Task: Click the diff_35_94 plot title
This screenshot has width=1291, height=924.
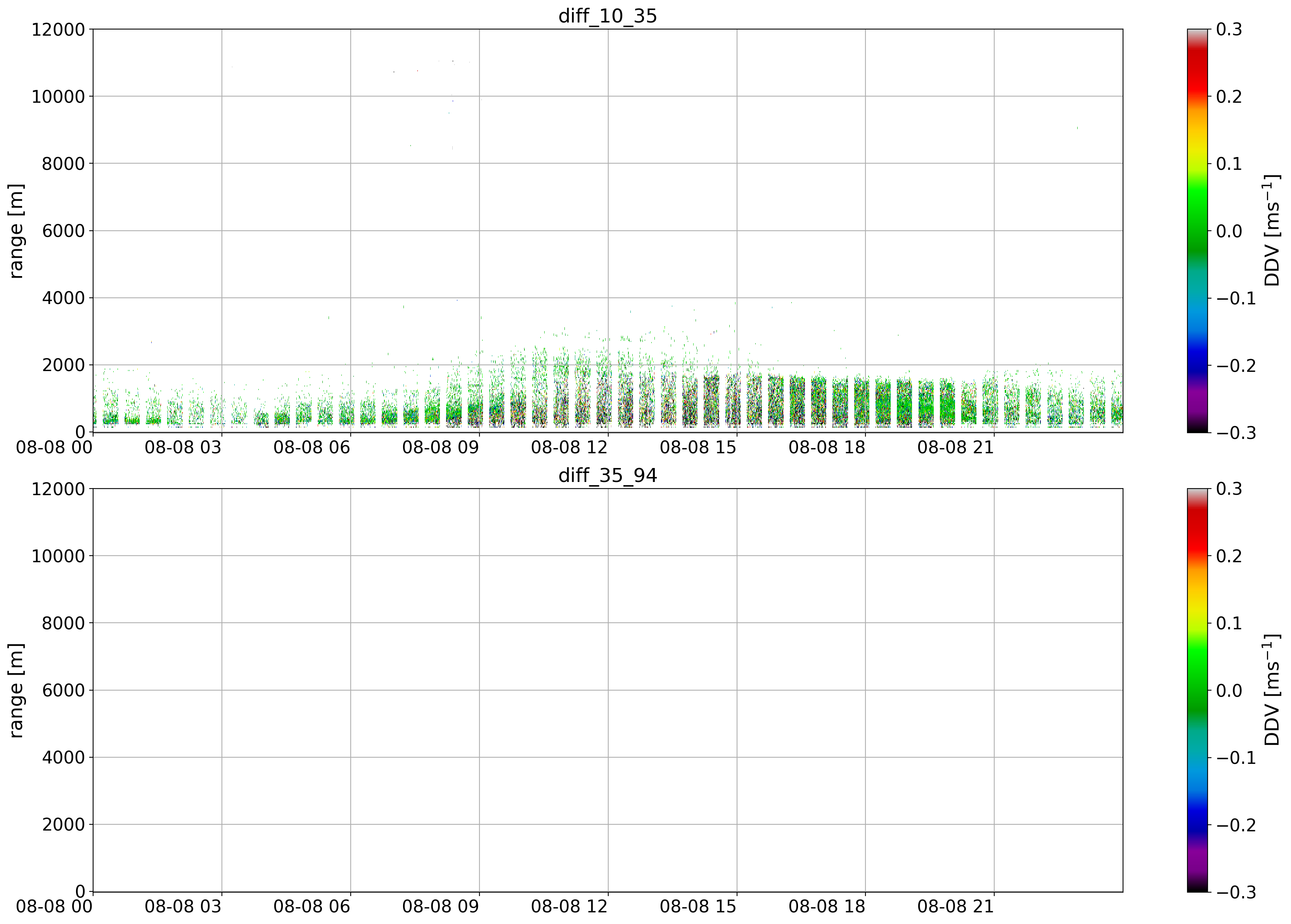Action: (x=607, y=475)
